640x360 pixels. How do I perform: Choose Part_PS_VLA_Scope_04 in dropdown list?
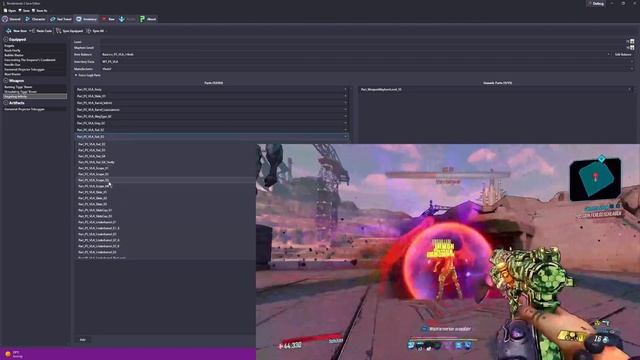point(93,186)
